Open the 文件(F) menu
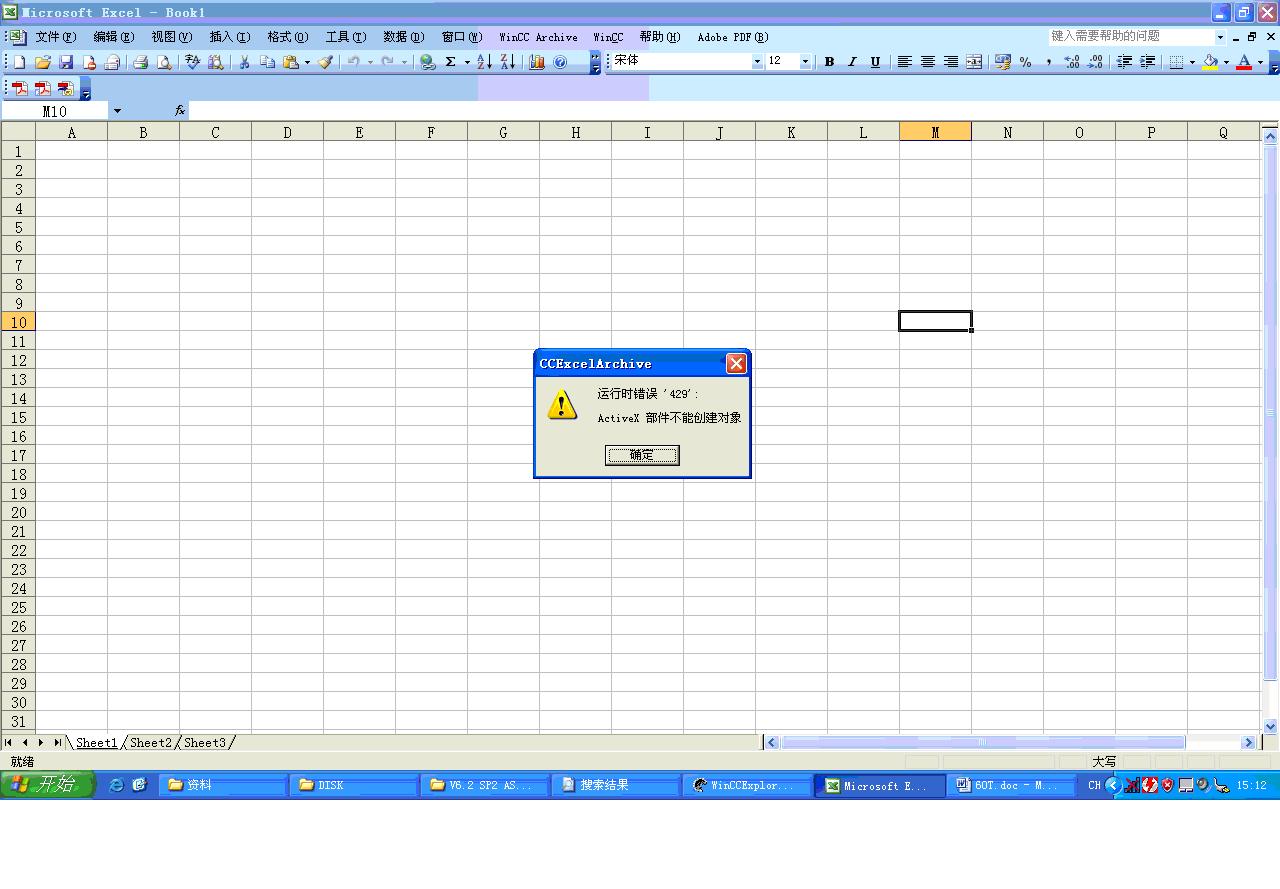 55,37
